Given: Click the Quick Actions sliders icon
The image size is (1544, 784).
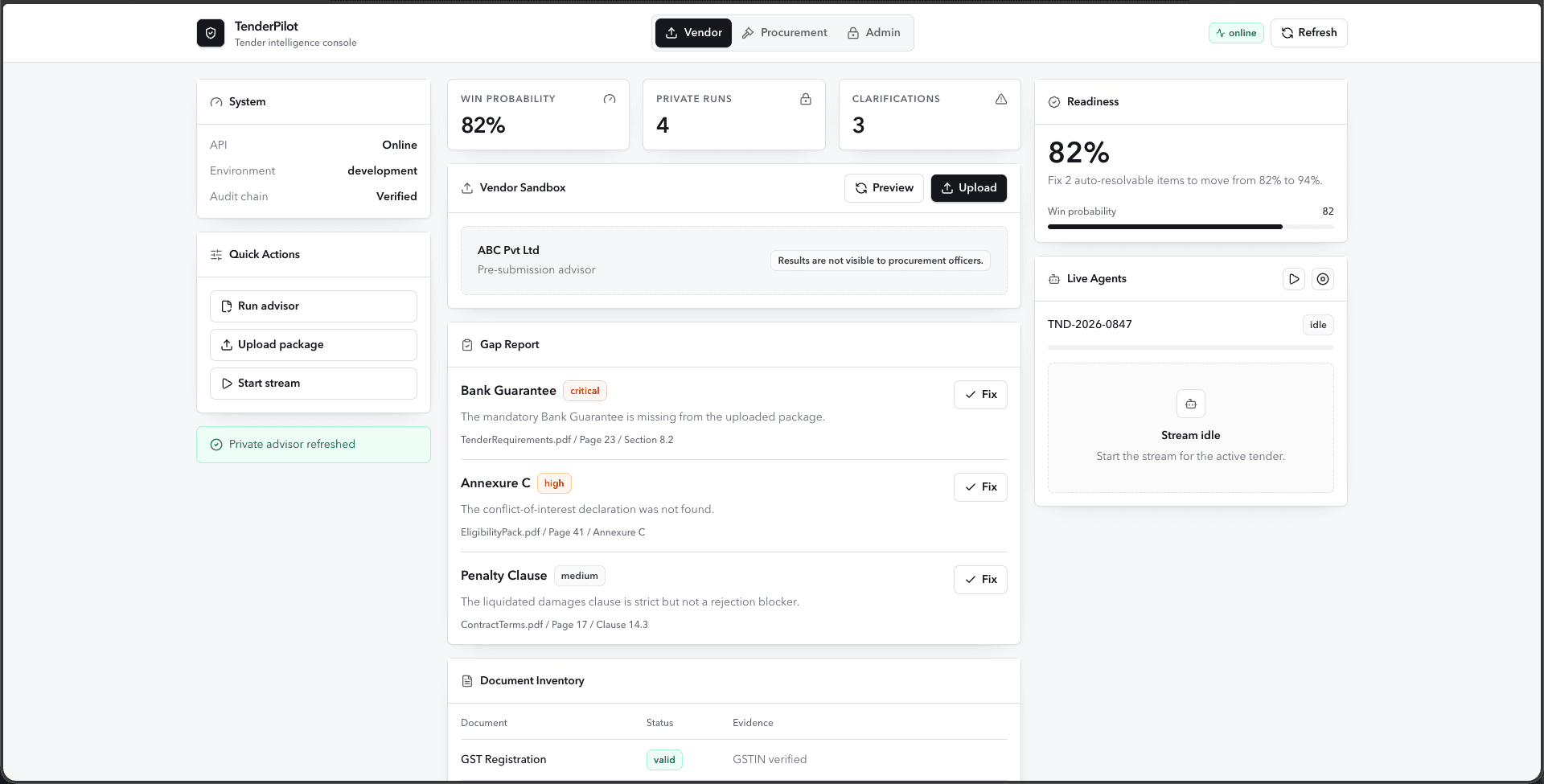Looking at the screenshot, I should 216,255.
